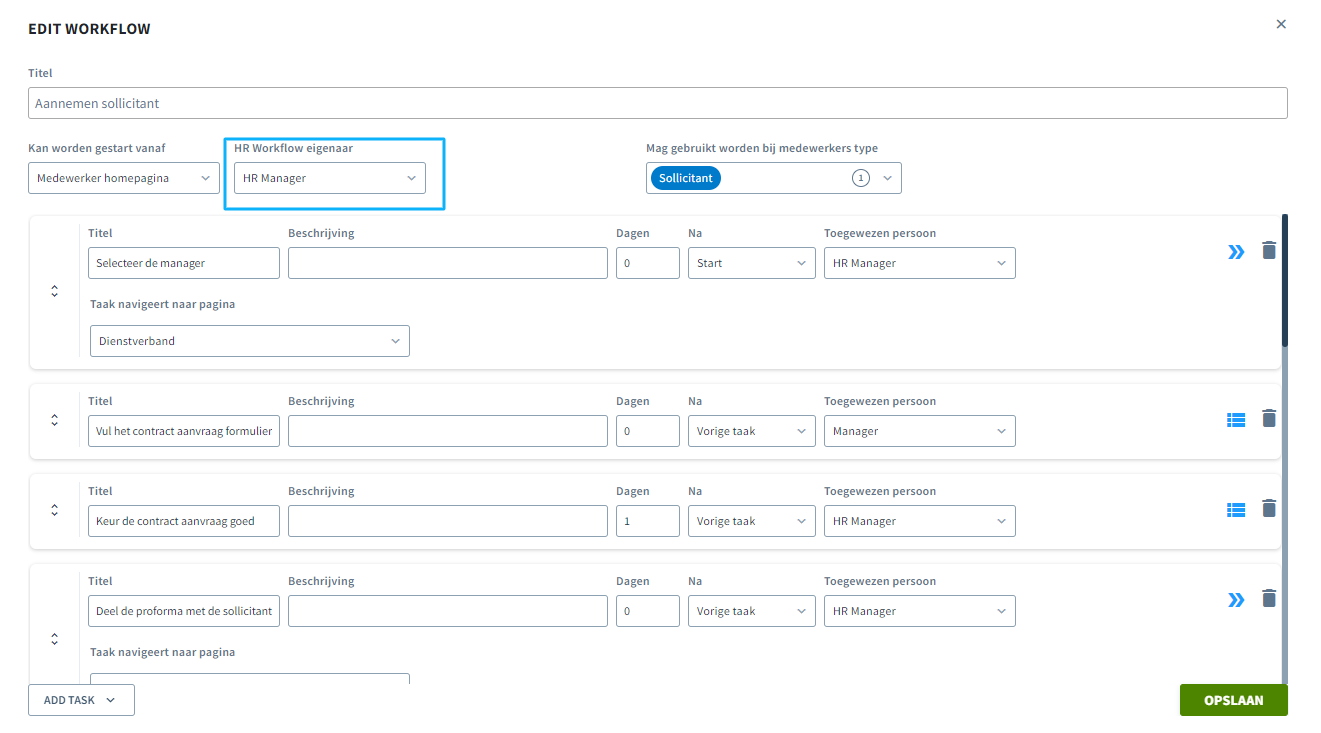Edit title field 'Deel de proforma met de sollicitant'

(184, 611)
